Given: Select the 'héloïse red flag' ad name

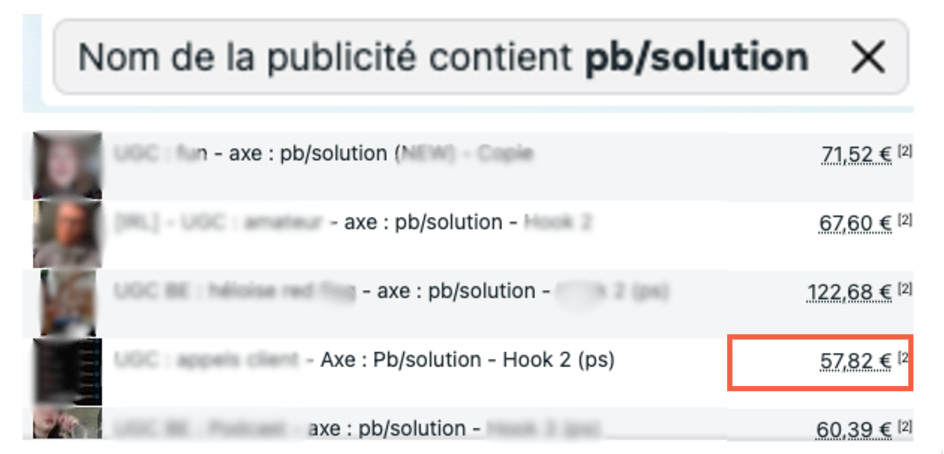Looking at the screenshot, I should click(x=391, y=292).
